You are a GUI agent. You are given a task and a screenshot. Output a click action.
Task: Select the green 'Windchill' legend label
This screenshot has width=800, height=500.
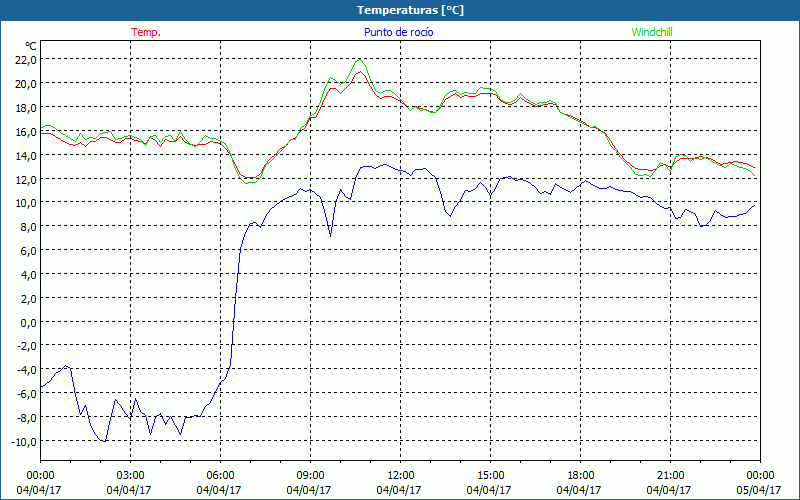652,32
